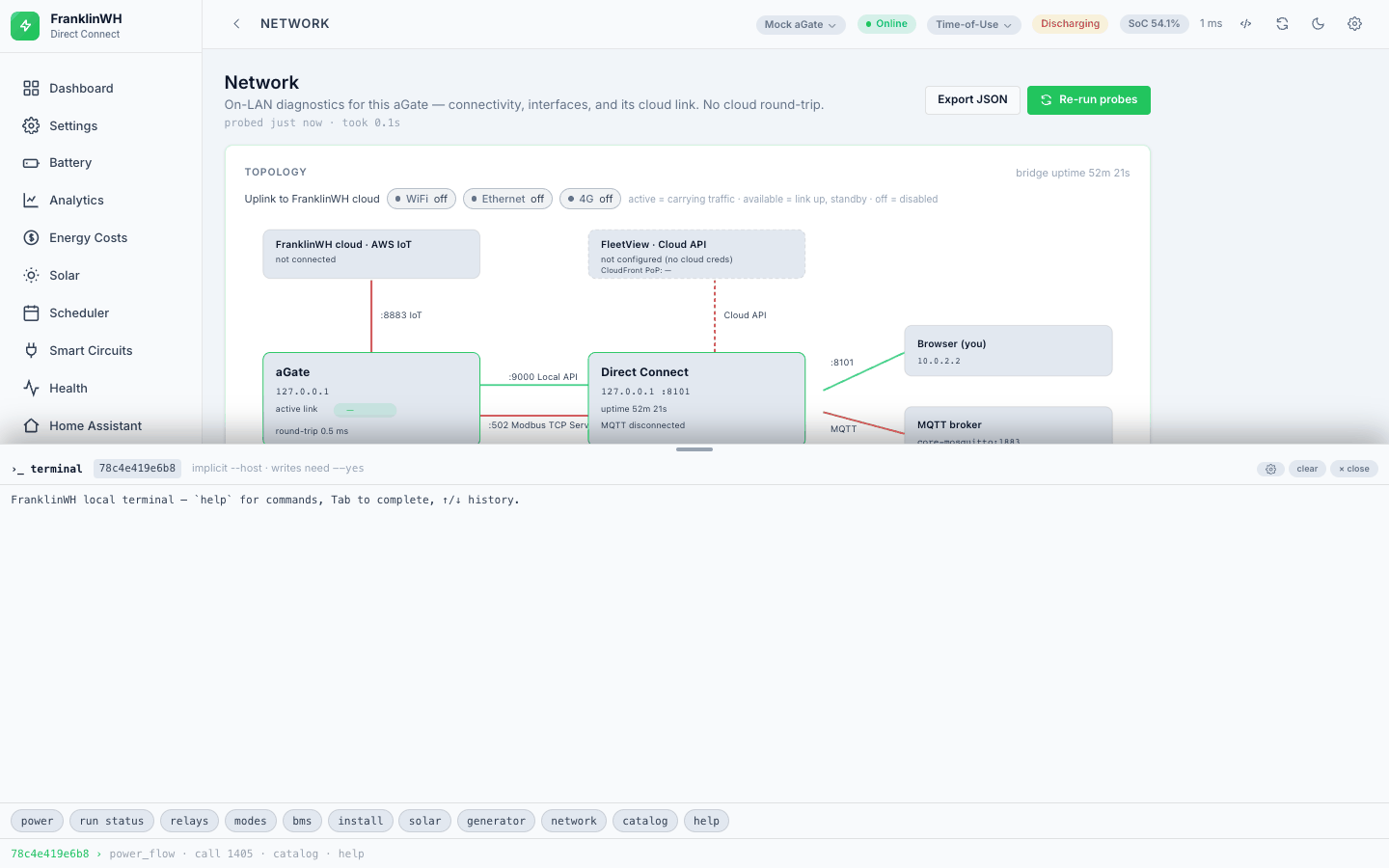Open the Scheduler calendar icon
This screenshot has width=1389, height=868.
pos(31,313)
